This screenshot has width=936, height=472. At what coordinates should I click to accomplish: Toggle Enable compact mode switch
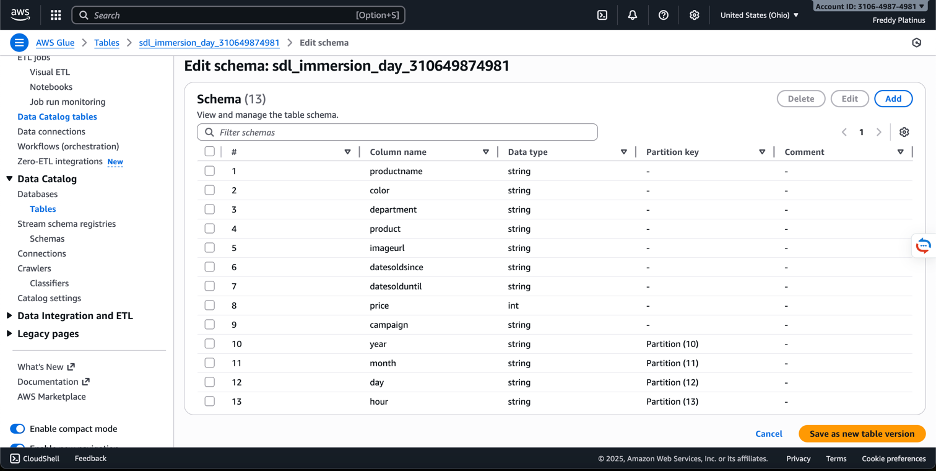18,429
